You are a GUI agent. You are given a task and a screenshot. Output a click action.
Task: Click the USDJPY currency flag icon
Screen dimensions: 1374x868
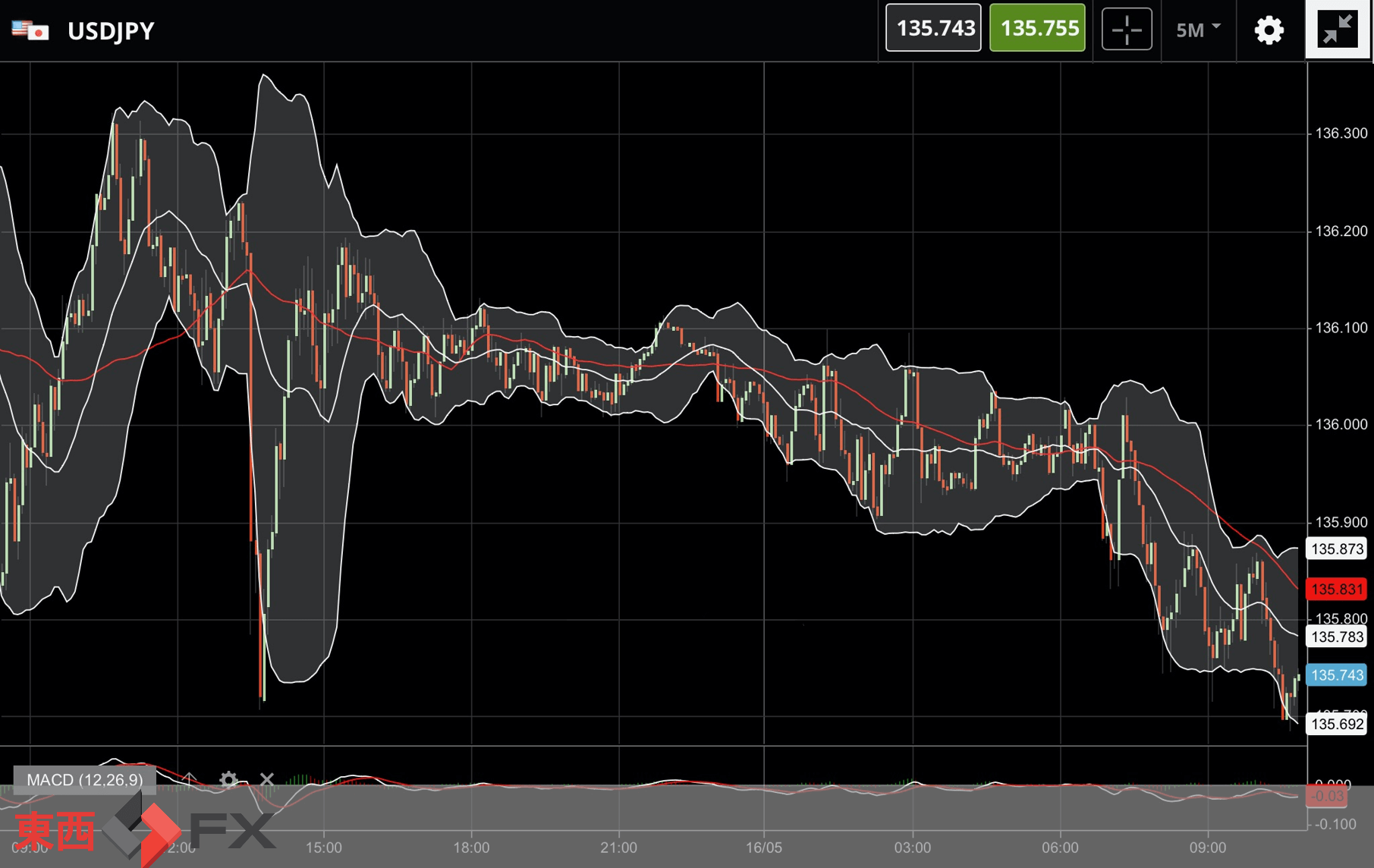pyautogui.click(x=30, y=30)
